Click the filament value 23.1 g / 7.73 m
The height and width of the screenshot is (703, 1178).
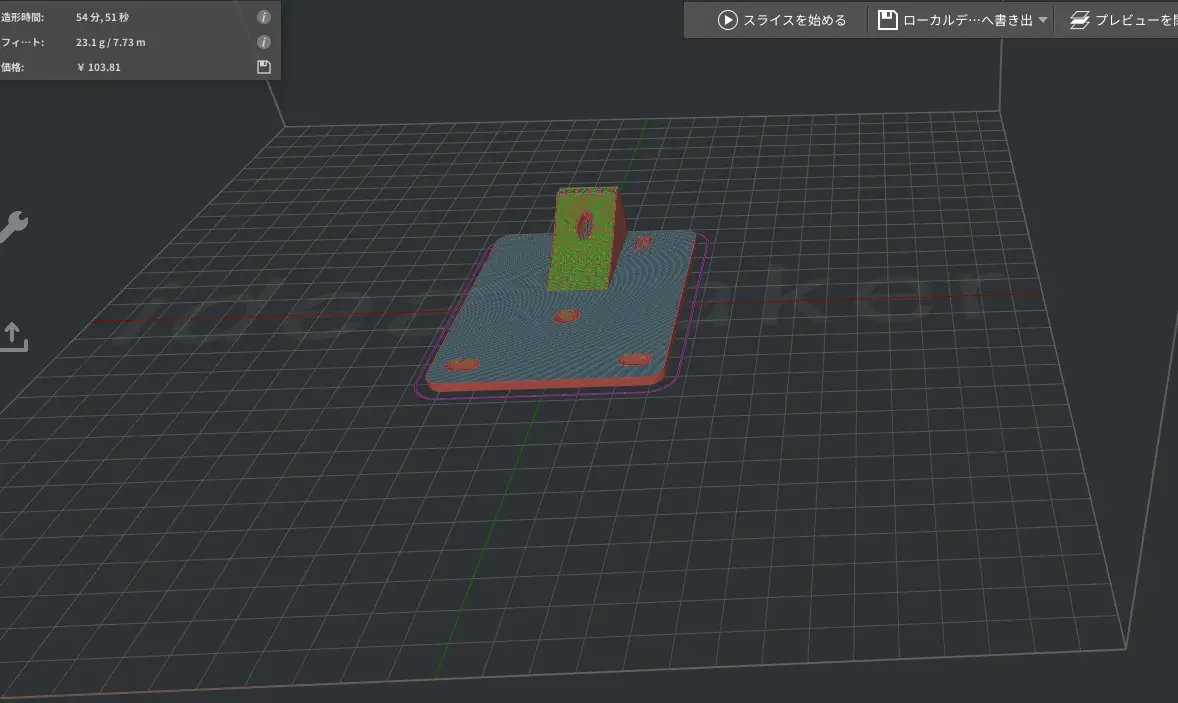(x=110, y=42)
